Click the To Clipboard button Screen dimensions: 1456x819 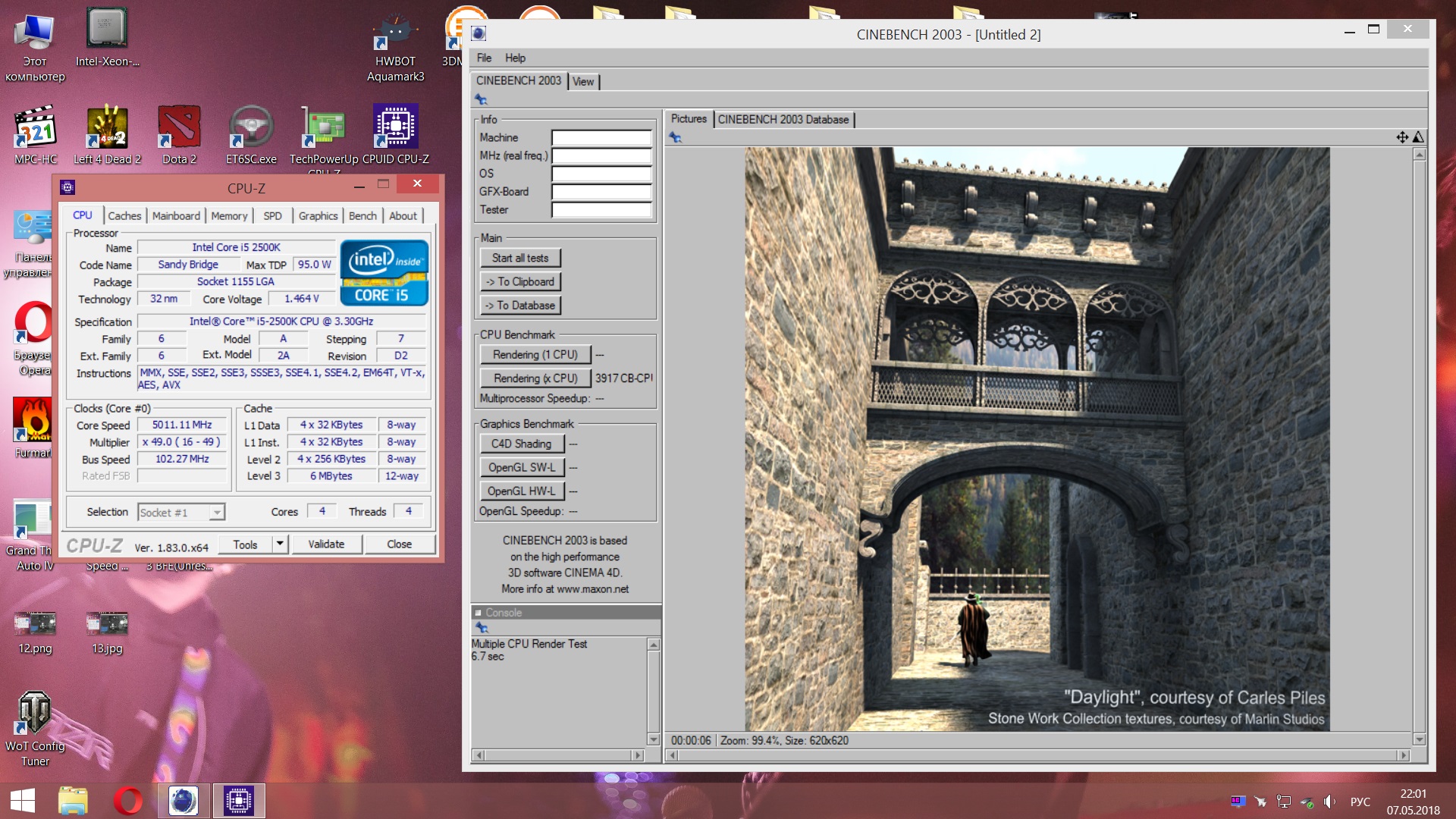click(520, 281)
